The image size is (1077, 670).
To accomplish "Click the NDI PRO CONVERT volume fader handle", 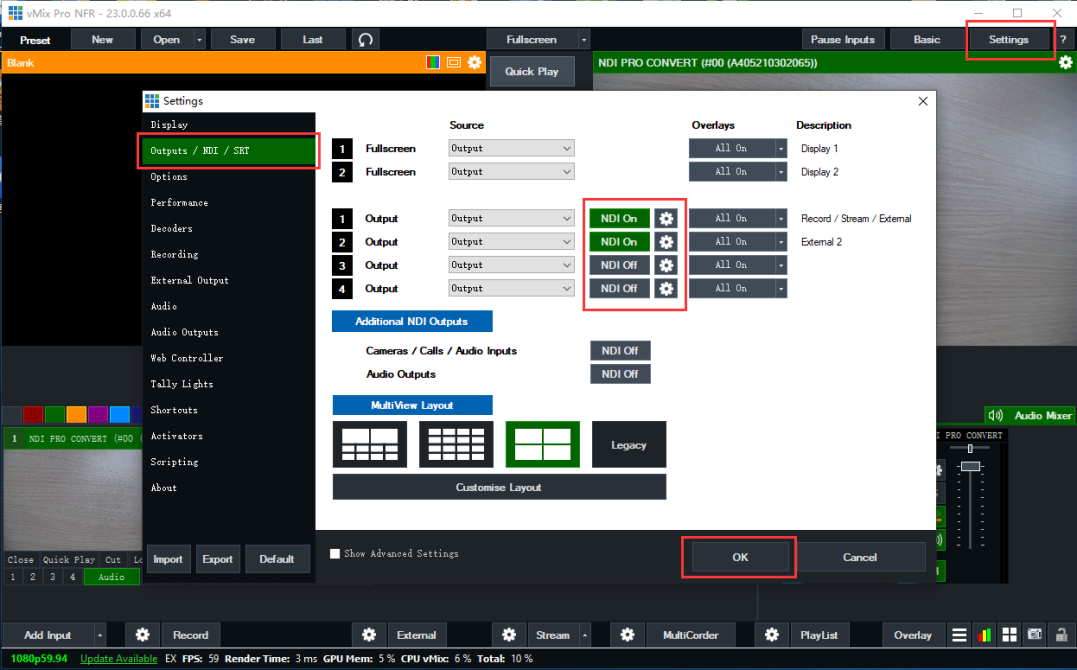I will 970,467.
